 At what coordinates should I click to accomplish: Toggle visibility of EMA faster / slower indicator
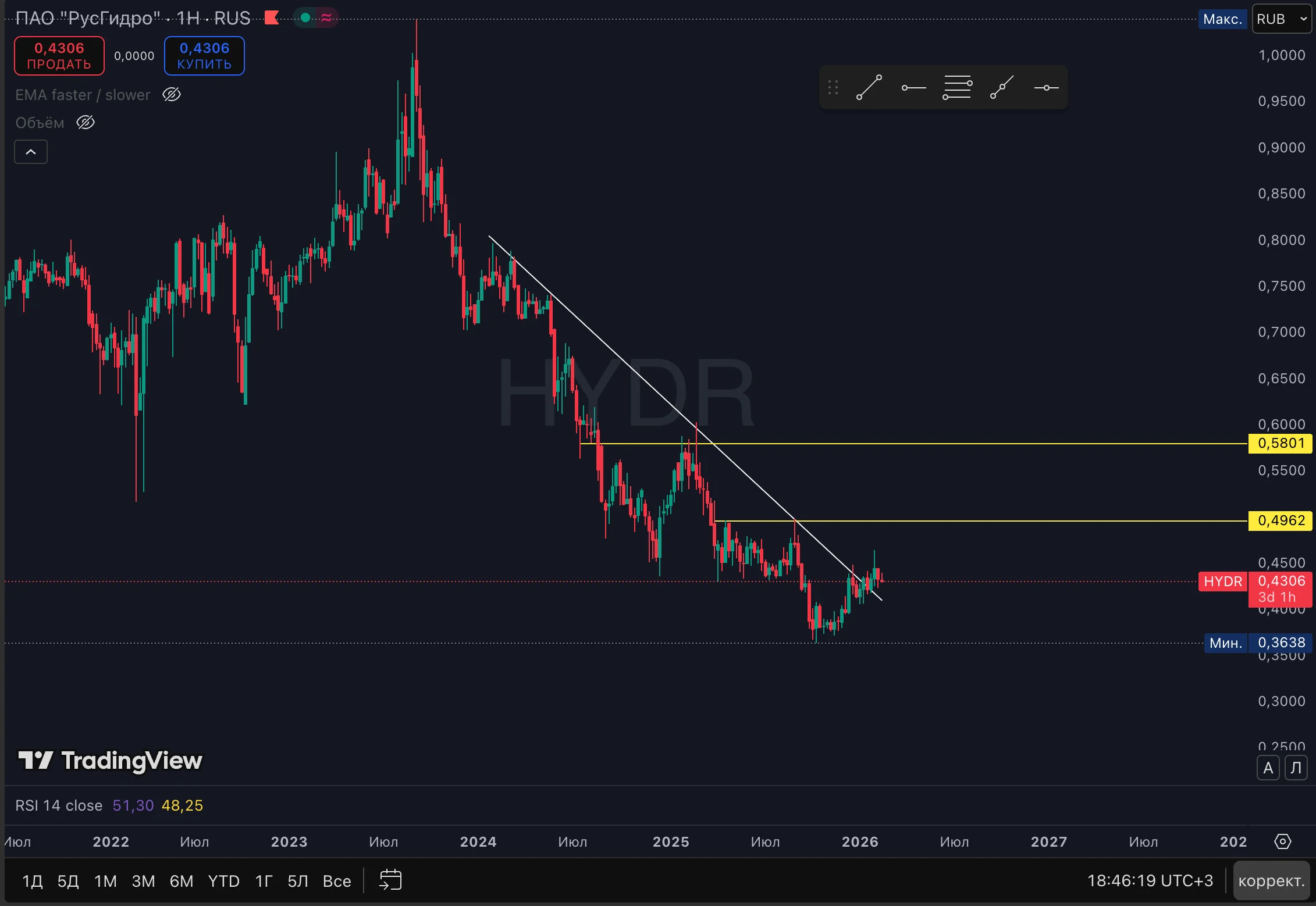[x=172, y=94]
